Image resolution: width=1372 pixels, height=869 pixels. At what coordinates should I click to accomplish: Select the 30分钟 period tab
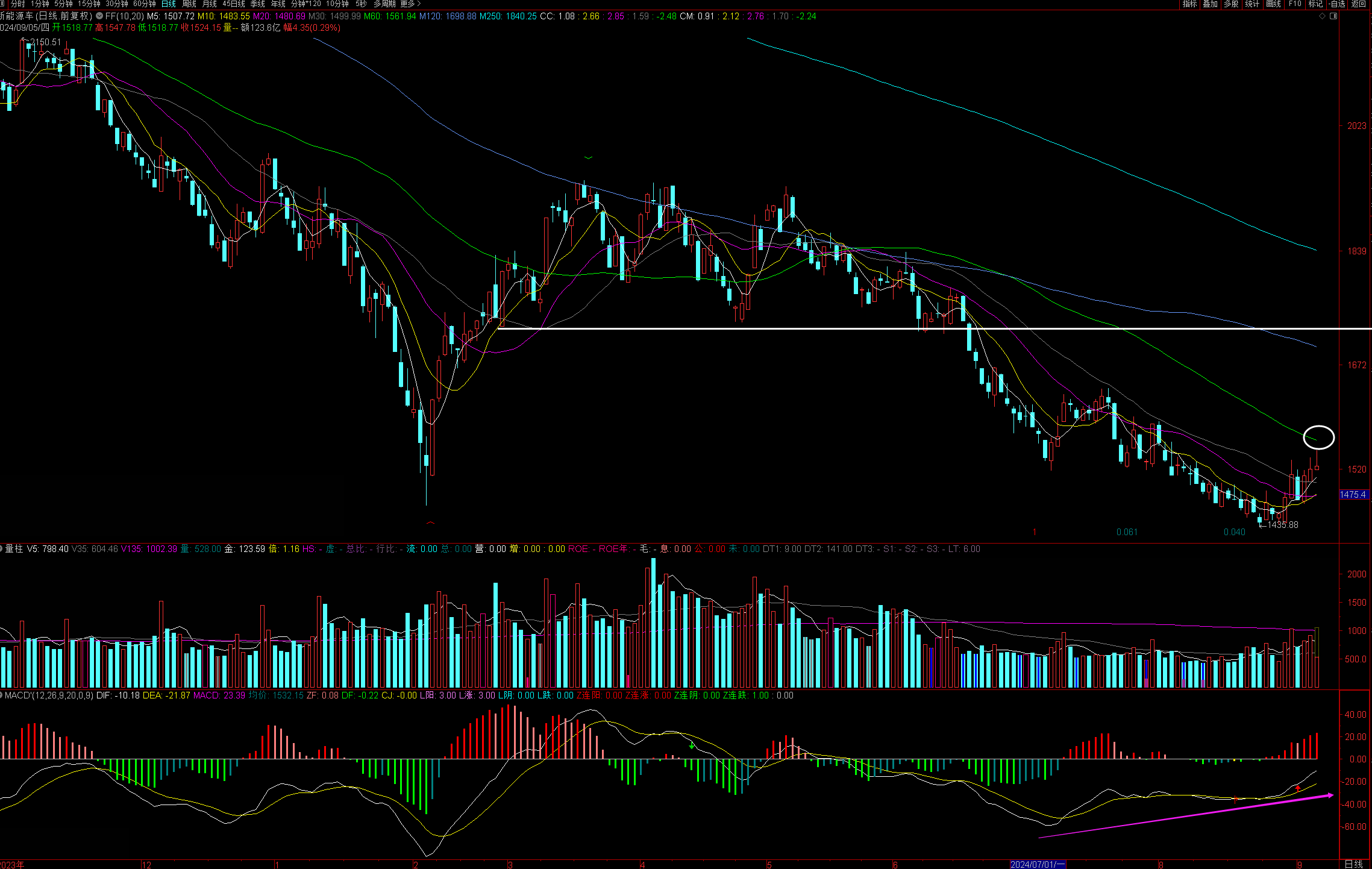117,4
